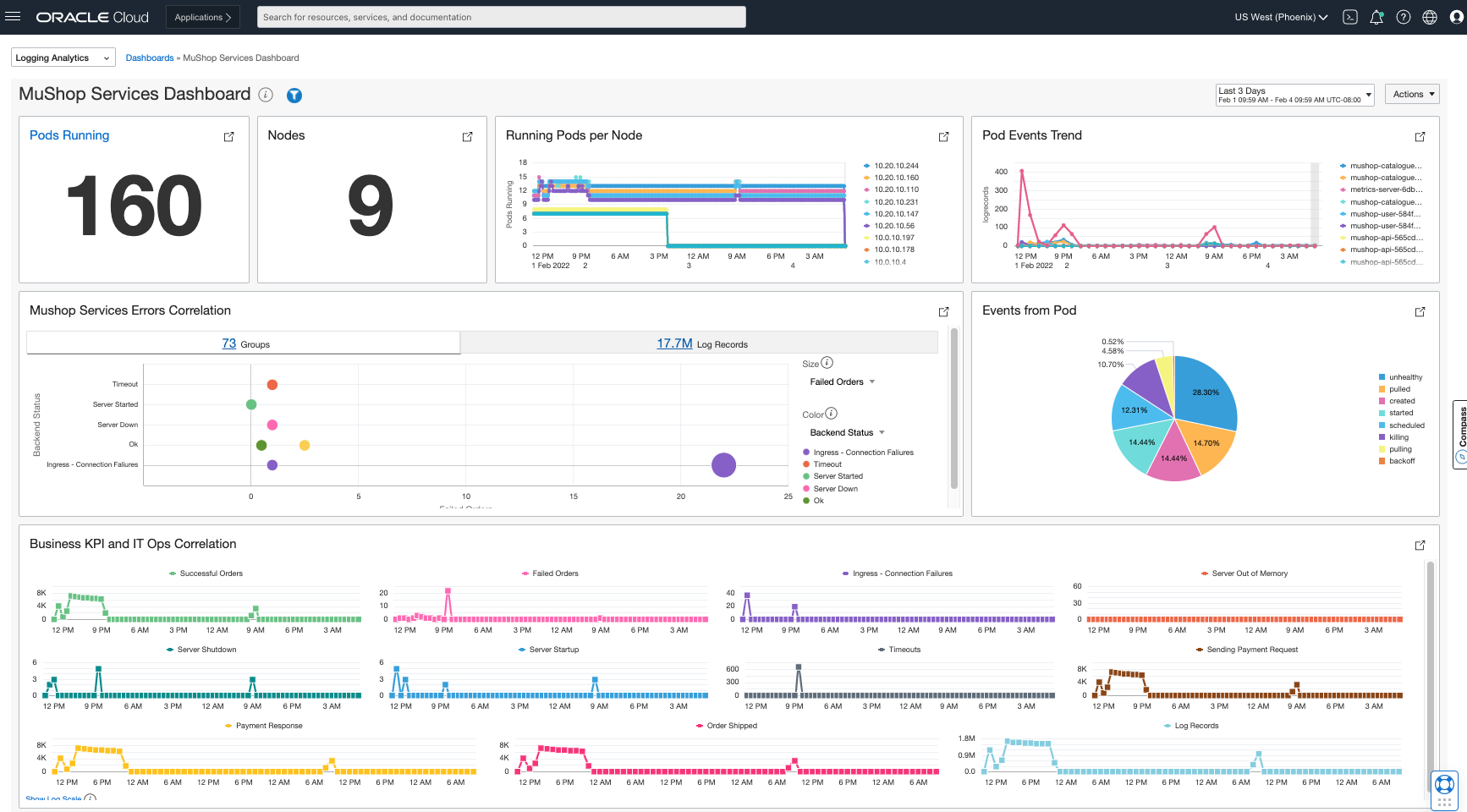
Task: Toggle killing pie legend entry
Action: point(1393,437)
